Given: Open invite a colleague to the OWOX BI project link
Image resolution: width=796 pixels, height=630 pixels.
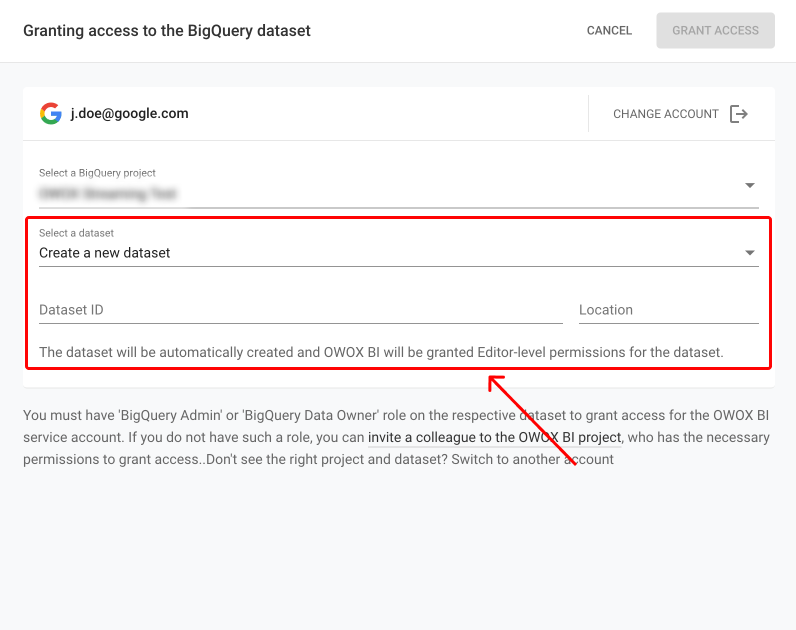Looking at the screenshot, I should [x=494, y=438].
